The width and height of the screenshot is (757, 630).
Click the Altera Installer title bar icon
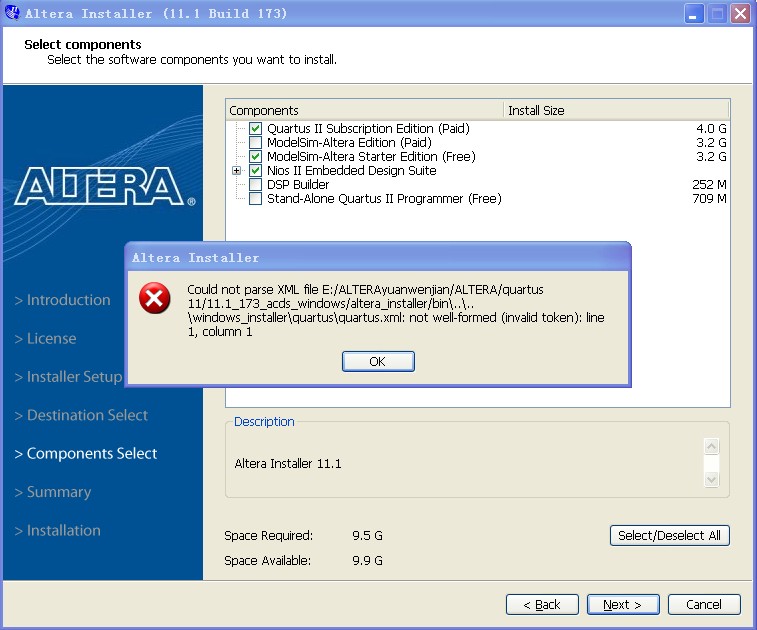tap(12, 13)
